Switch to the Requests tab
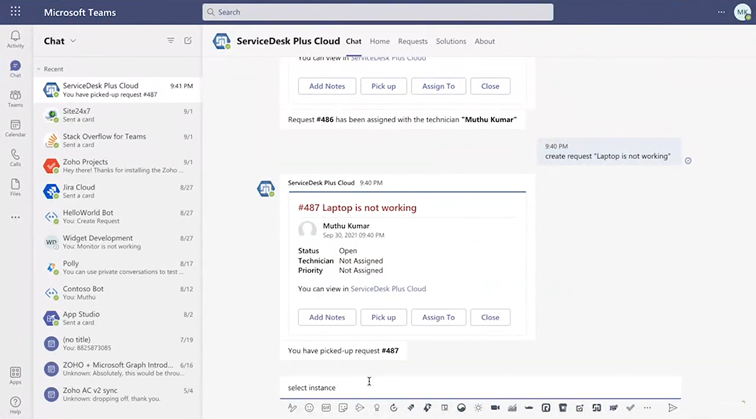756x419 pixels. (x=412, y=41)
